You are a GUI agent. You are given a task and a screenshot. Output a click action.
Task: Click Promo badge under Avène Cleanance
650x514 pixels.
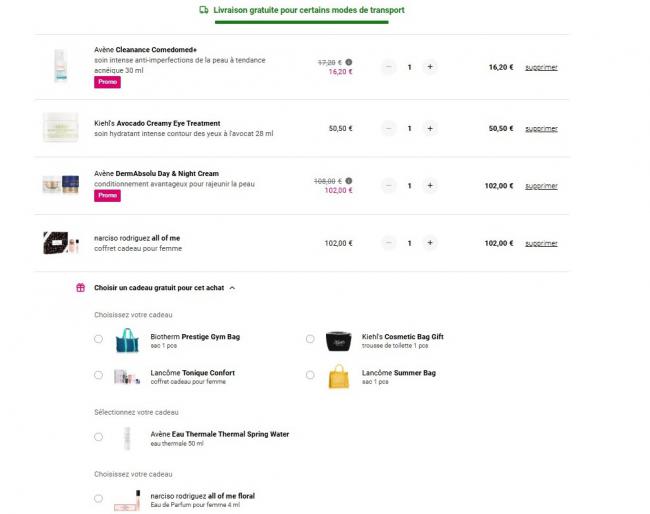pyautogui.click(x=107, y=82)
